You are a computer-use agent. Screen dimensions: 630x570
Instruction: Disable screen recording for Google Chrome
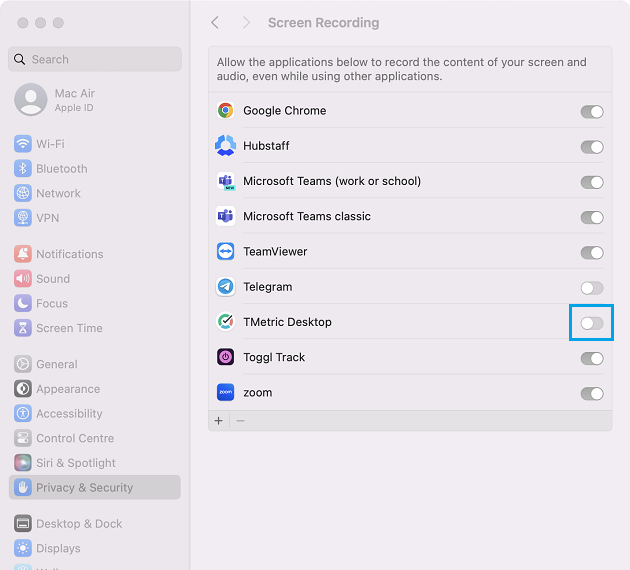(x=592, y=112)
